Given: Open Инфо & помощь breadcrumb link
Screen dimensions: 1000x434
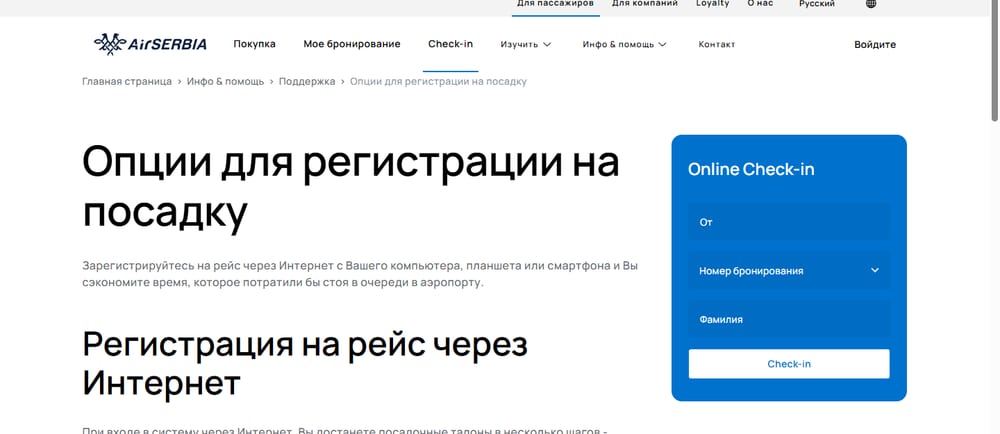Looking at the screenshot, I should click(225, 82).
